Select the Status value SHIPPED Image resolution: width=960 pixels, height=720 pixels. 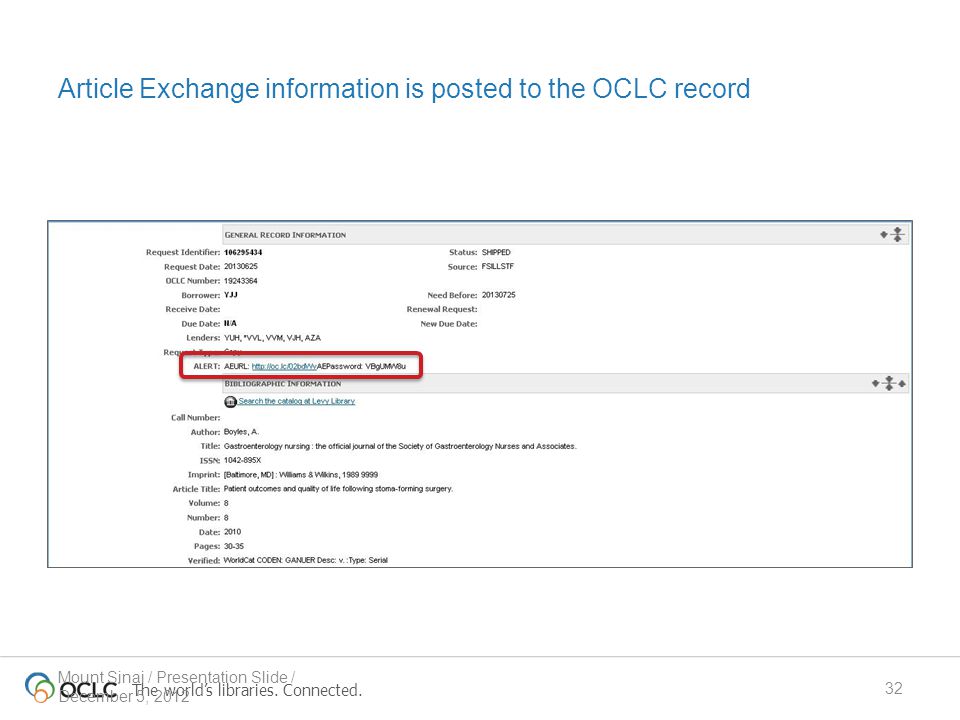pyautogui.click(x=496, y=252)
